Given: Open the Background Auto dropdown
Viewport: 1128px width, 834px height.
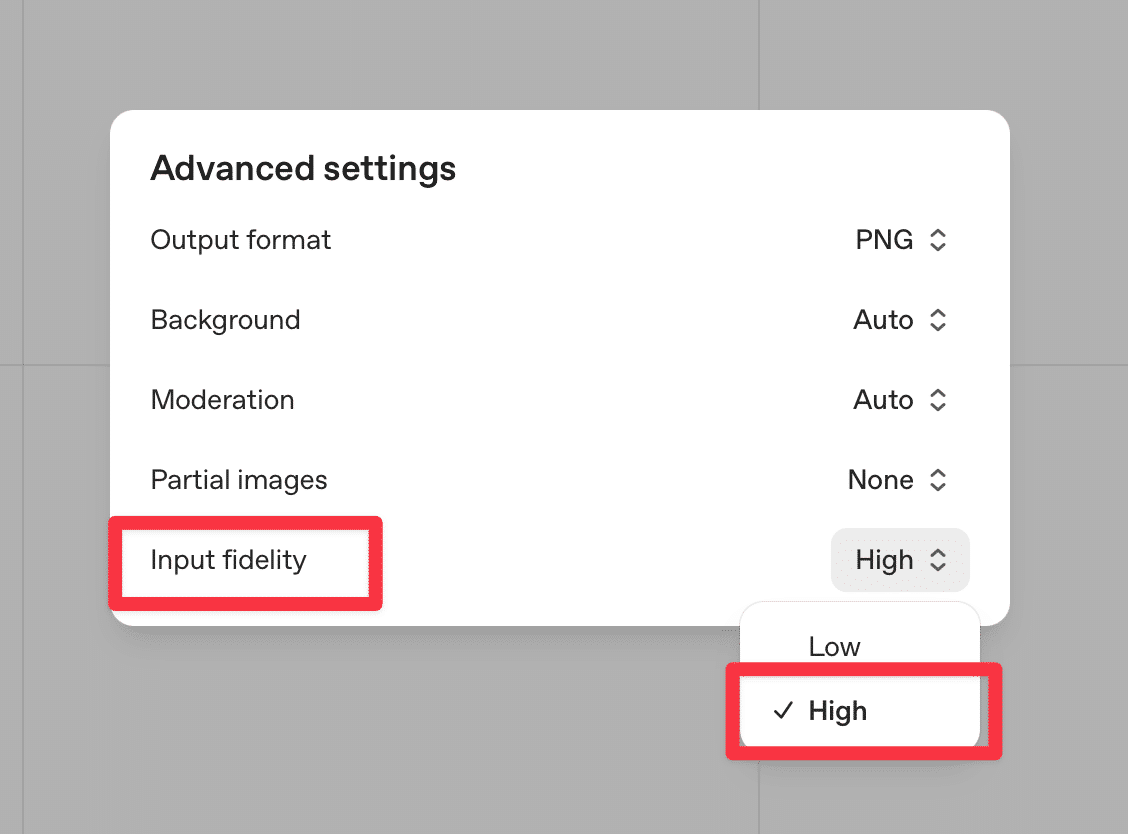Looking at the screenshot, I should [x=899, y=320].
